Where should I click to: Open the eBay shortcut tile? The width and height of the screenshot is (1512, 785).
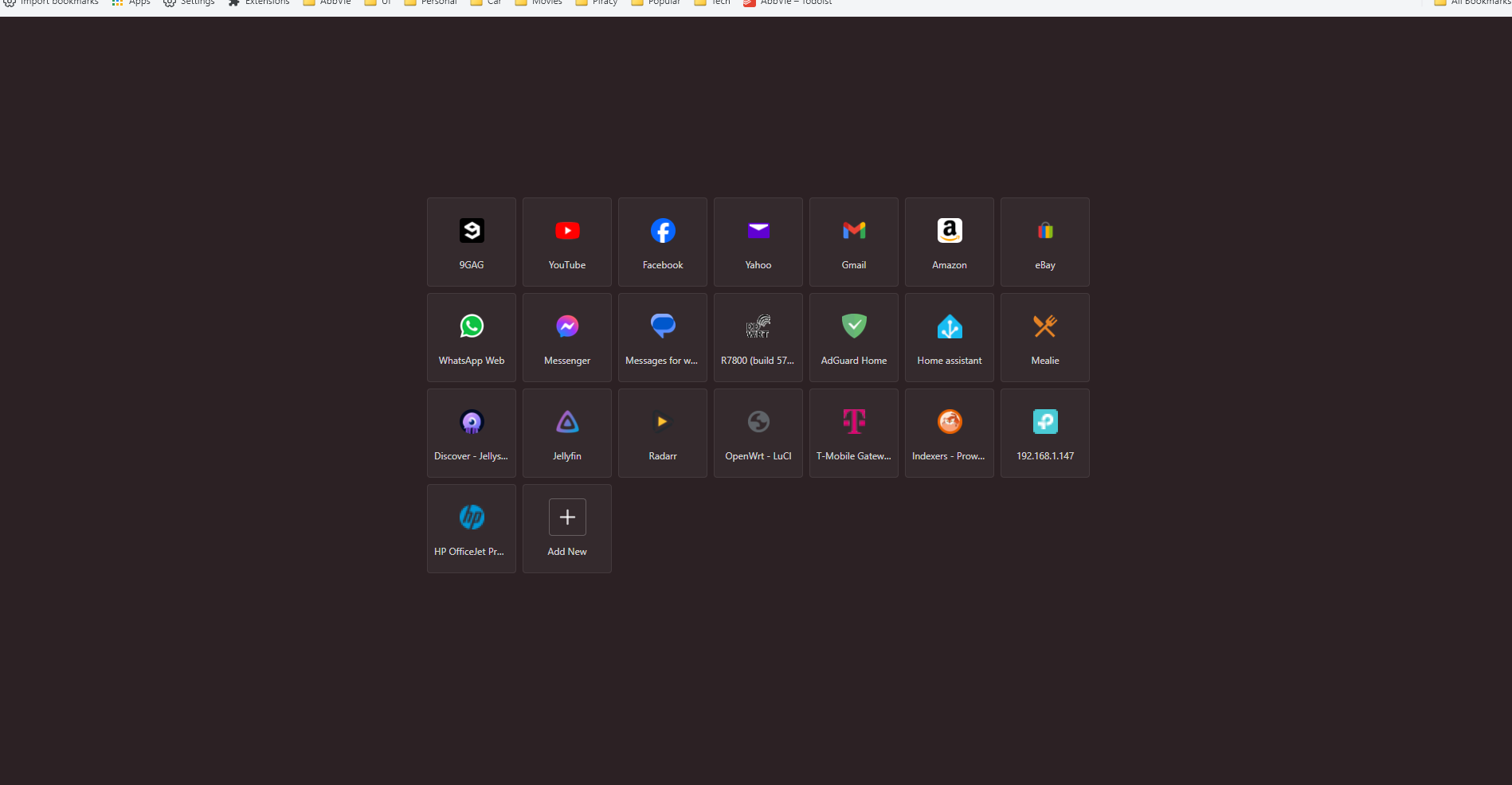[x=1045, y=242]
